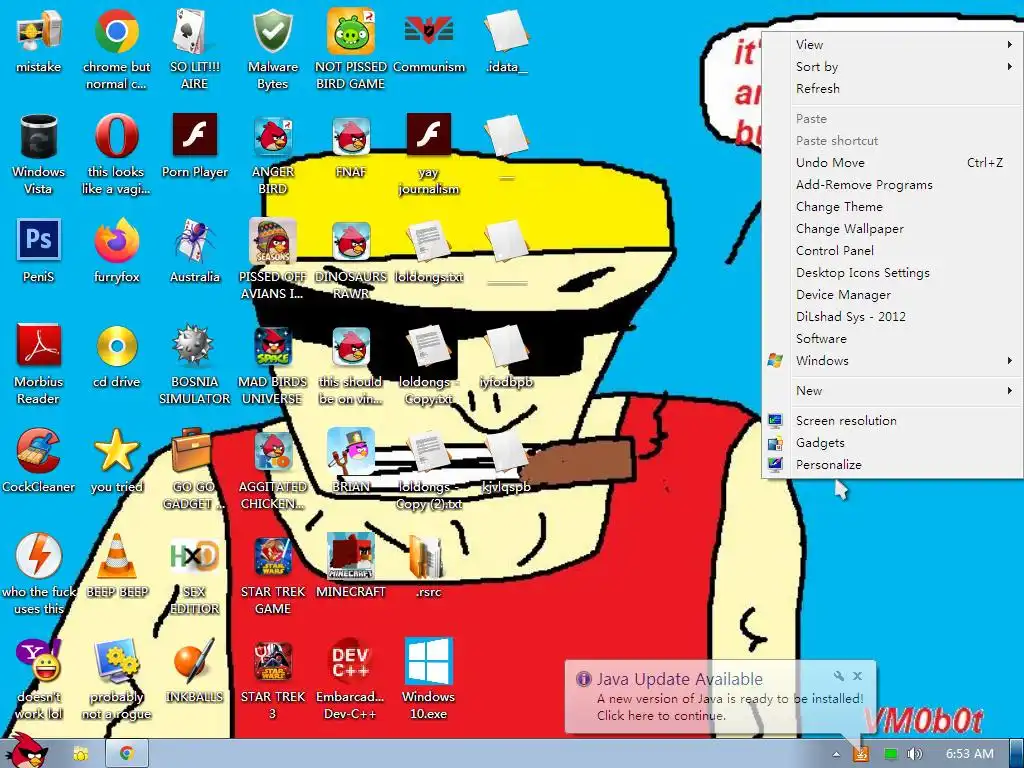Open Embarcadero Dev-C++ icon
This screenshot has width=1024, height=768.
351,660
